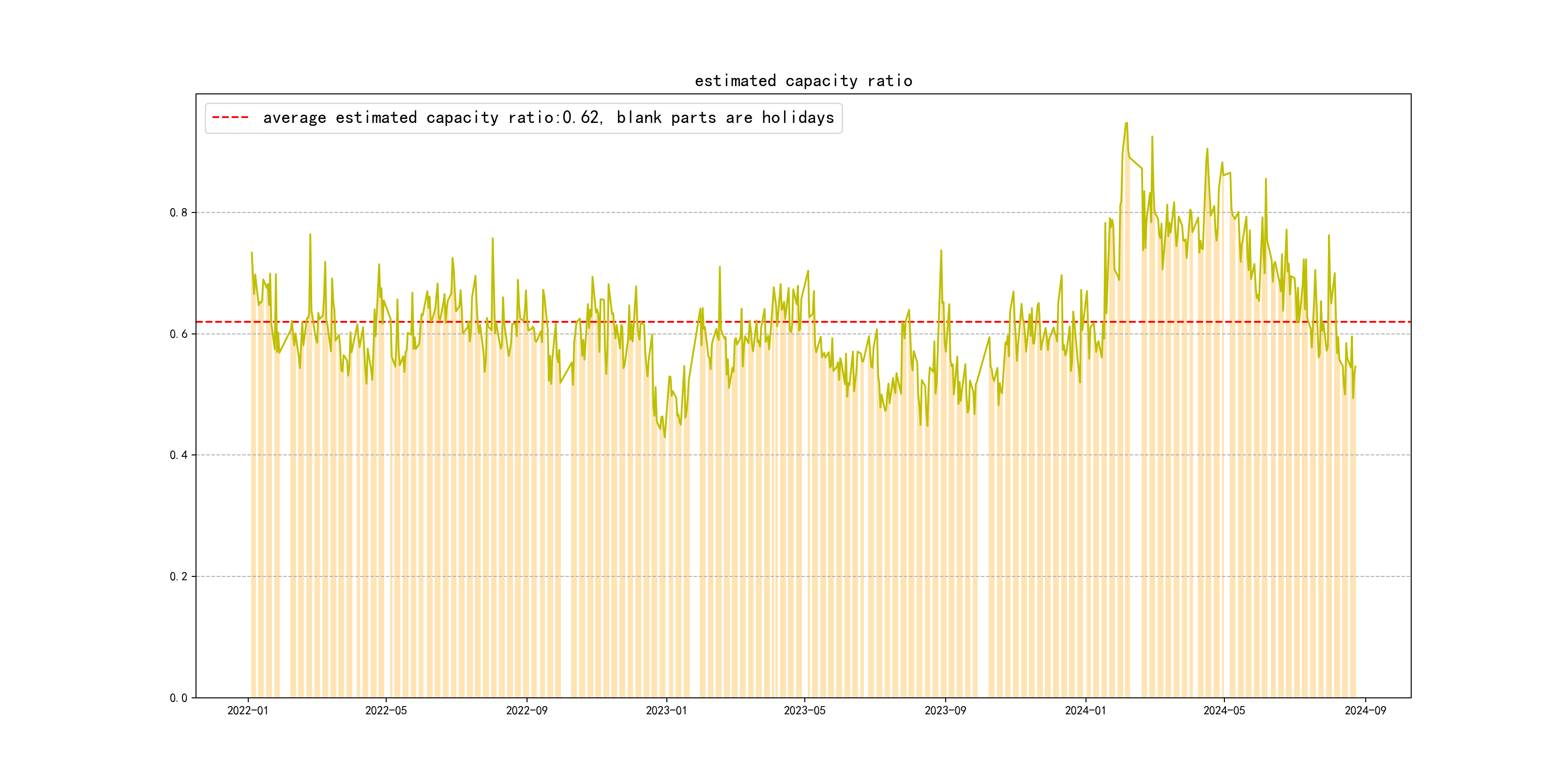The height and width of the screenshot is (784, 1568).
Task: Click the lowest dip near 2023-01
Action: pyautogui.click(x=664, y=437)
